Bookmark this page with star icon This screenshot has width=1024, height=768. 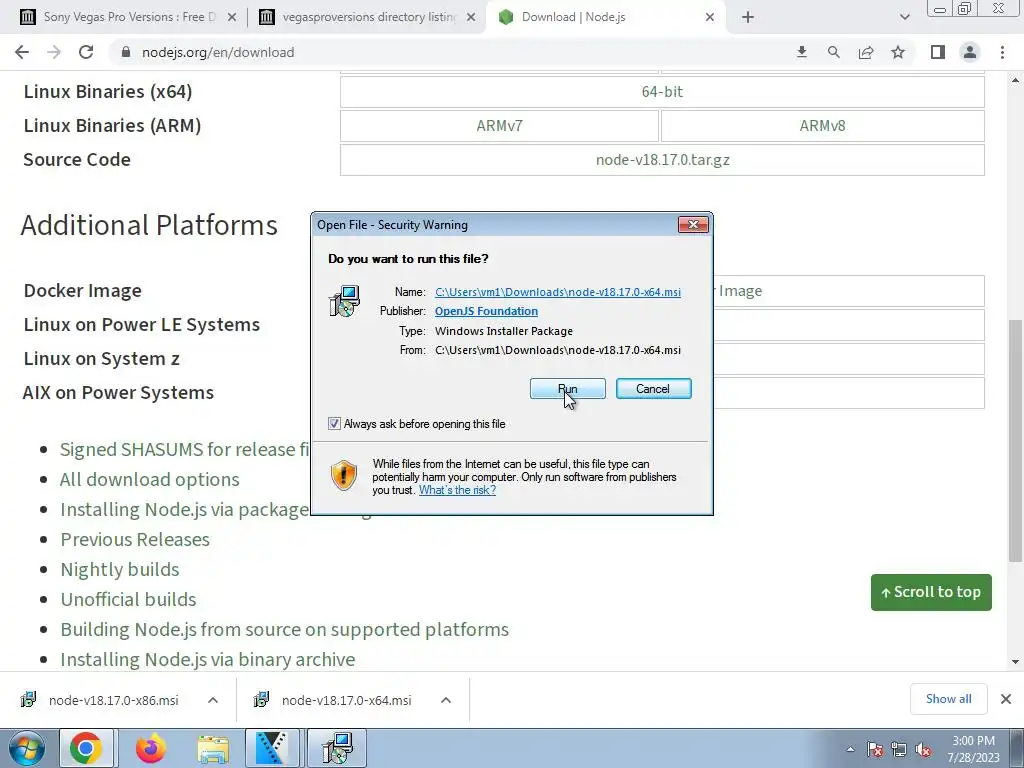pos(898,52)
